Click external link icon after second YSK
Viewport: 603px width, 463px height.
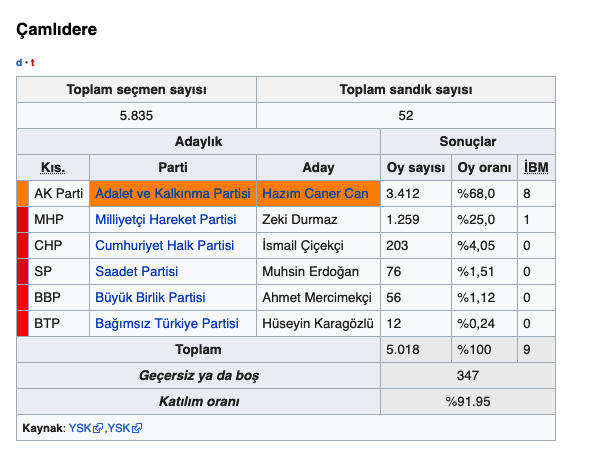(x=137, y=428)
